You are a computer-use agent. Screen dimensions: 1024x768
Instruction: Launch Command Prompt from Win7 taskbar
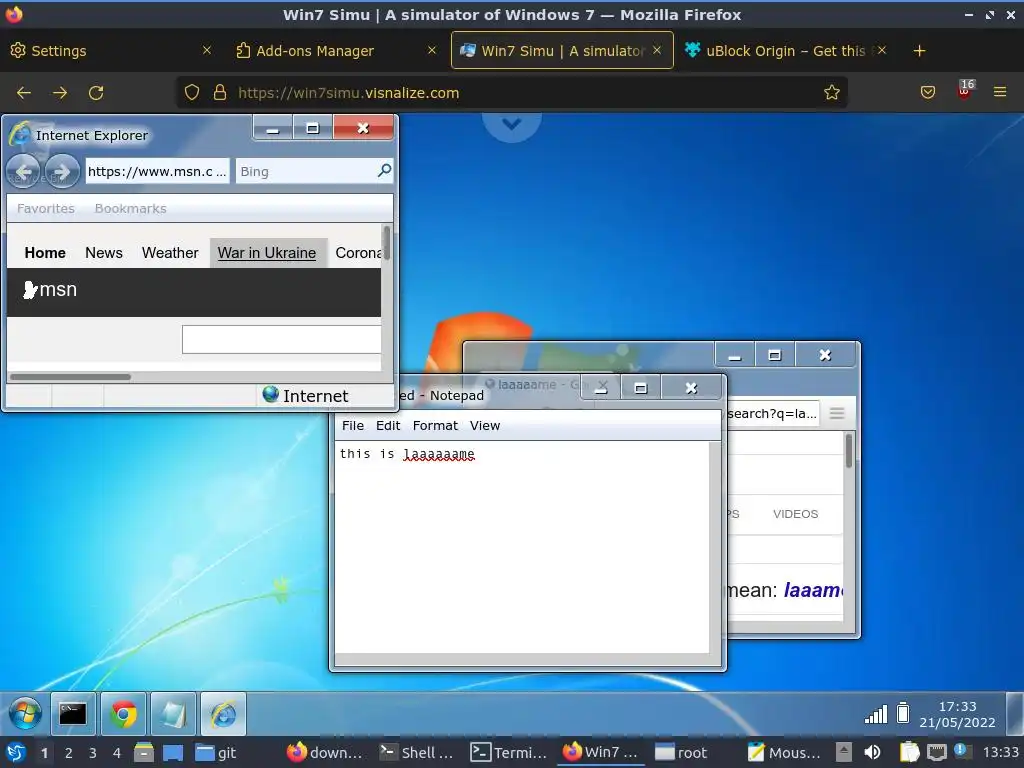(73, 714)
